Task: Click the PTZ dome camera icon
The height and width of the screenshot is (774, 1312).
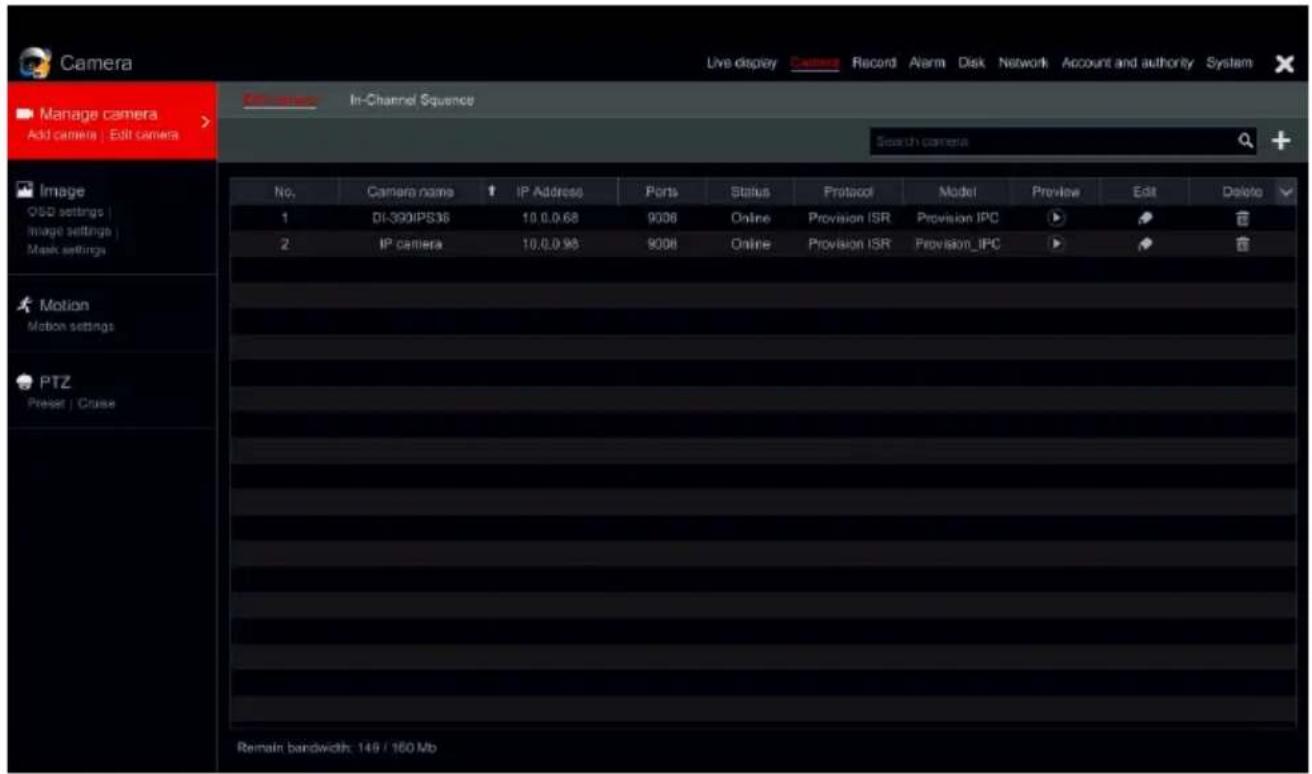Action: pos(25,383)
